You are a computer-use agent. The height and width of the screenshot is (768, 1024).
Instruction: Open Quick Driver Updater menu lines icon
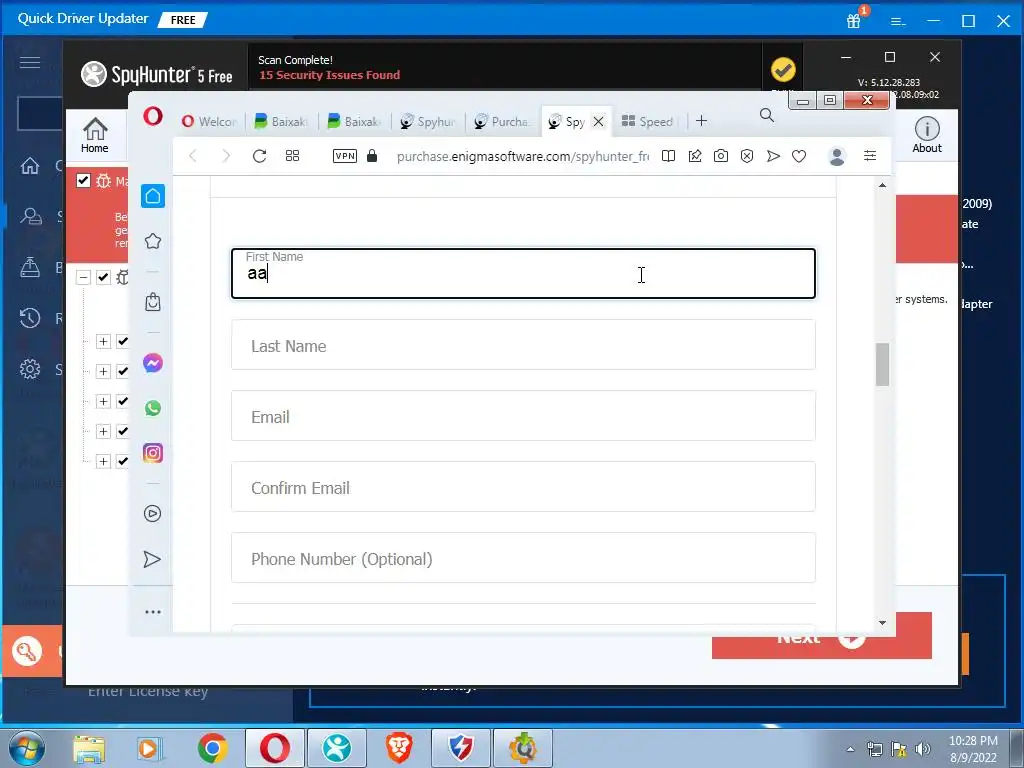point(898,22)
